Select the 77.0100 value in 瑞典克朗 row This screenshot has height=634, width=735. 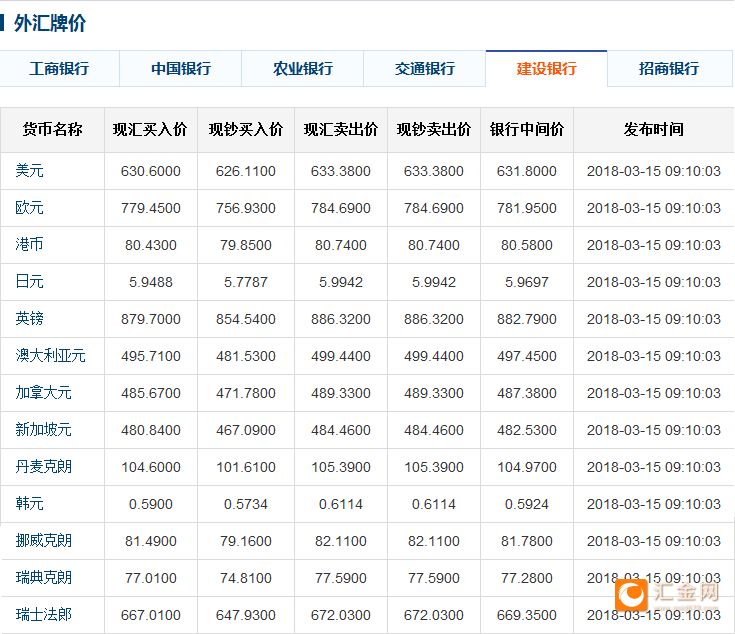click(150, 578)
